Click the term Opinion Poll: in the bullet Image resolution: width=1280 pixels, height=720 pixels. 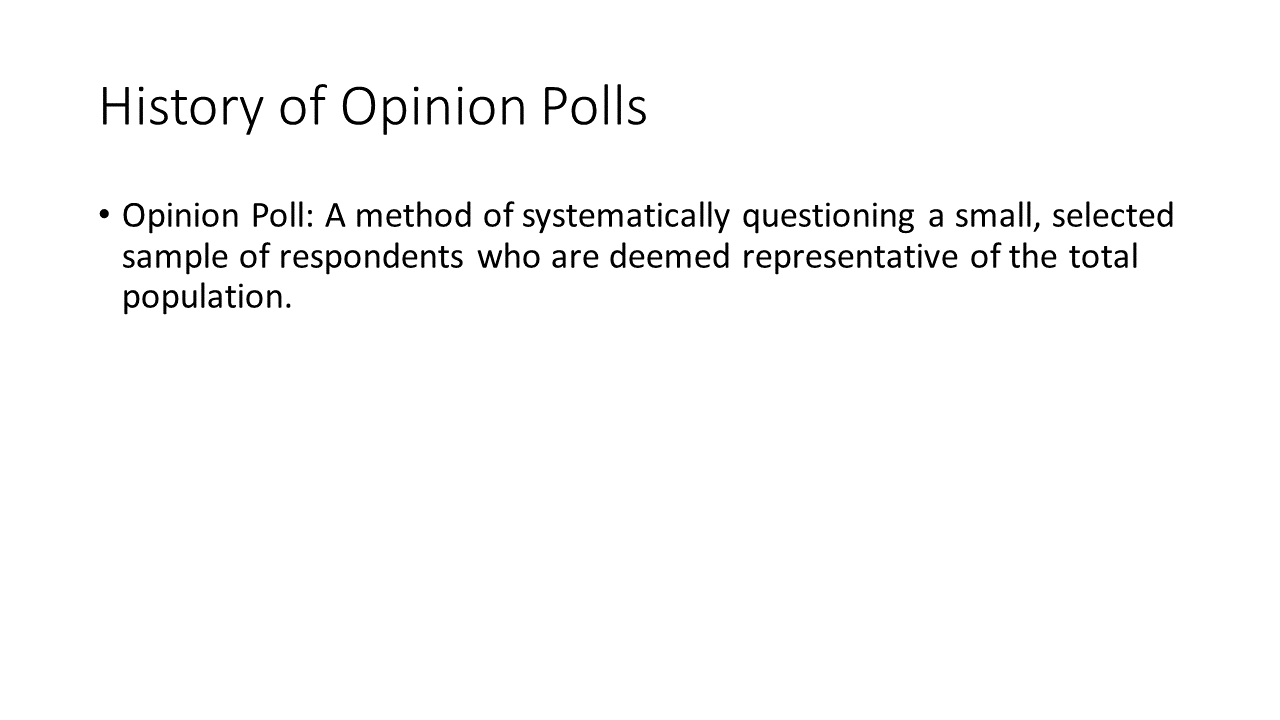[x=219, y=217]
